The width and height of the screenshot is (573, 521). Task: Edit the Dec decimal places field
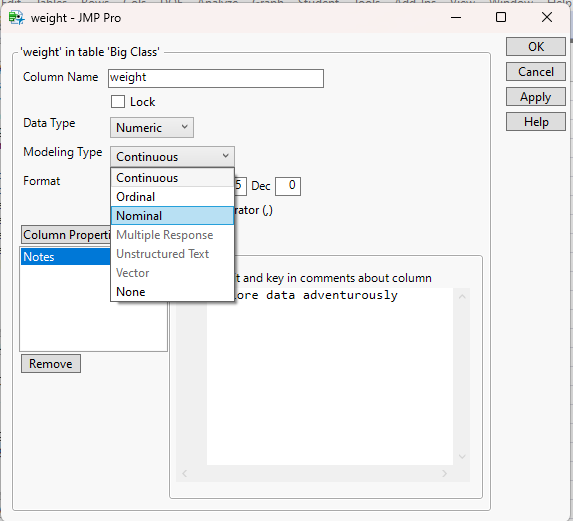288,186
